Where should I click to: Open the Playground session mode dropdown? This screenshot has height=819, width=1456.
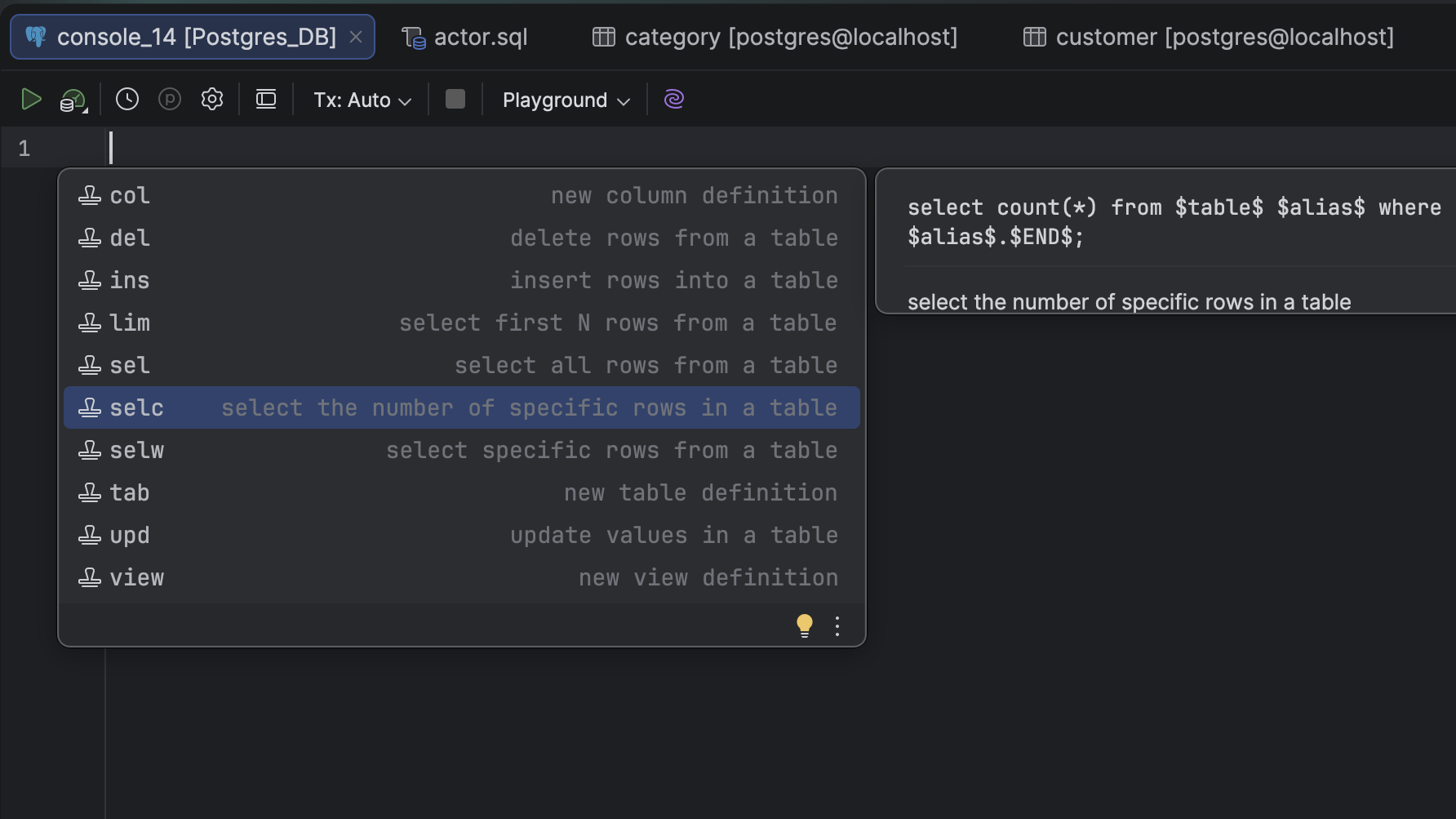point(566,100)
